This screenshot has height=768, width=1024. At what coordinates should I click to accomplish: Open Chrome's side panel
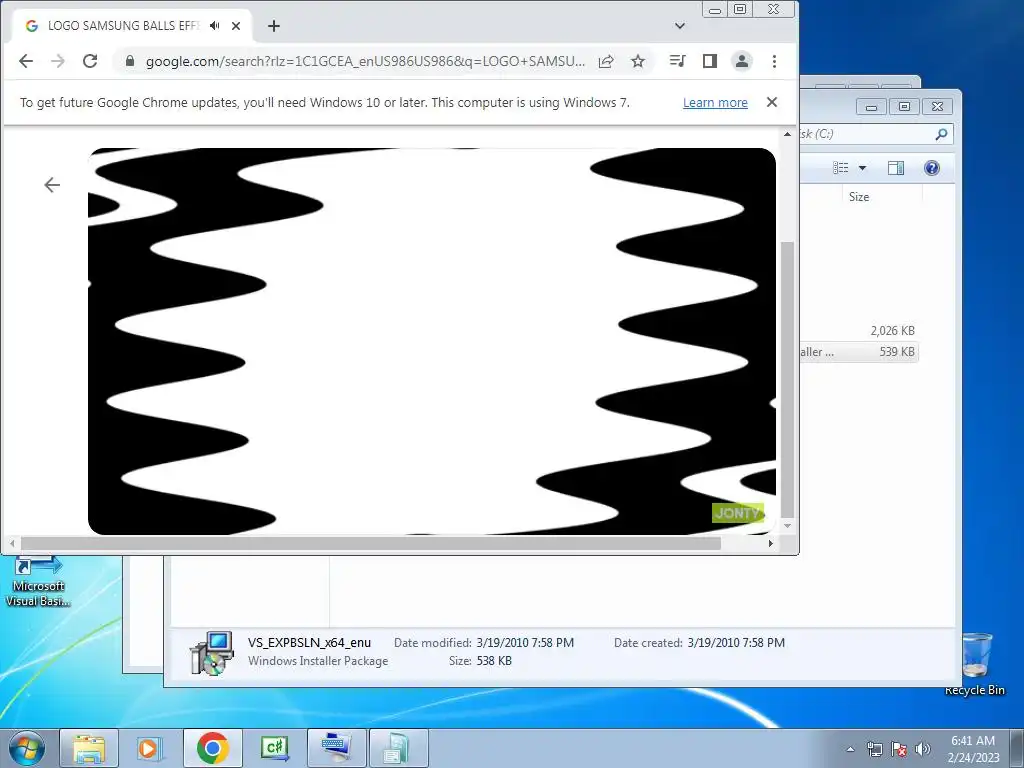pos(710,61)
